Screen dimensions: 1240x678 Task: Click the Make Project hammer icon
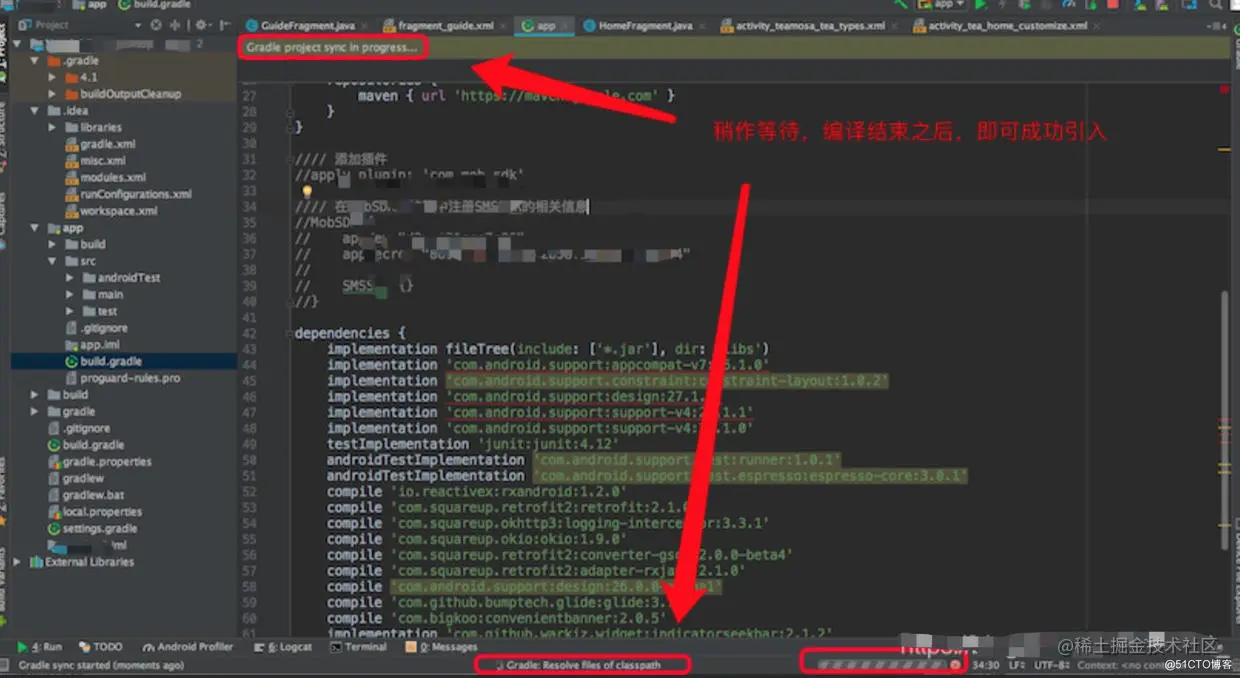tap(900, 4)
